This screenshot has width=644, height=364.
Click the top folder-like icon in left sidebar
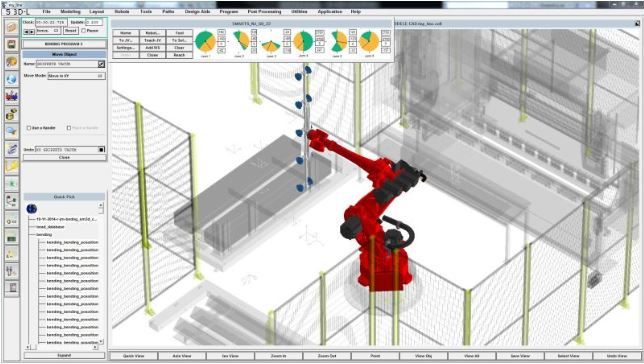(x=12, y=27)
